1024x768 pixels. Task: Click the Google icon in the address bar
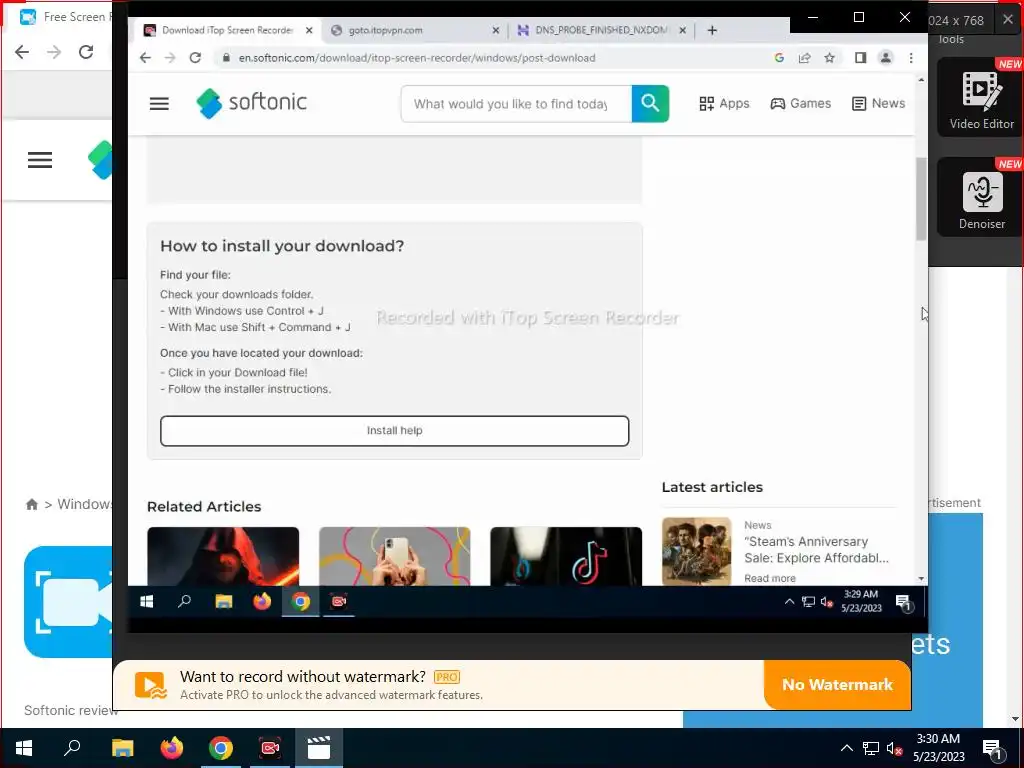pyautogui.click(x=779, y=57)
